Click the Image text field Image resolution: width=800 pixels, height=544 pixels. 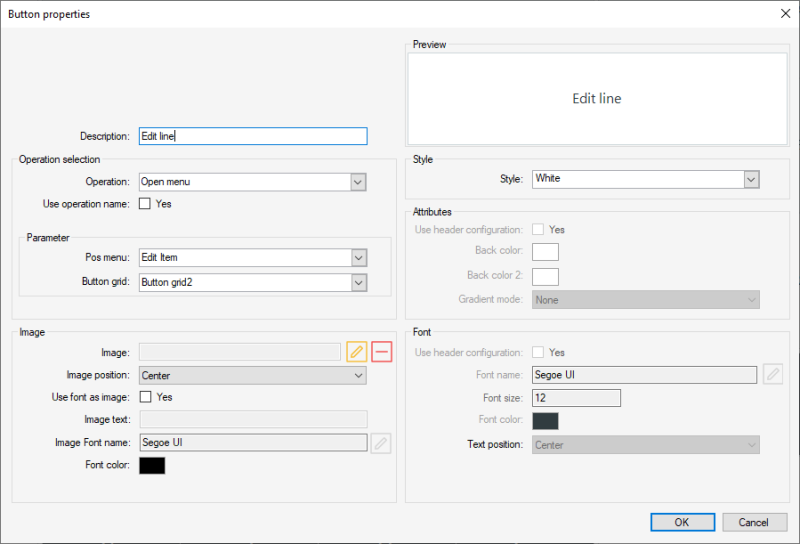tap(254, 419)
